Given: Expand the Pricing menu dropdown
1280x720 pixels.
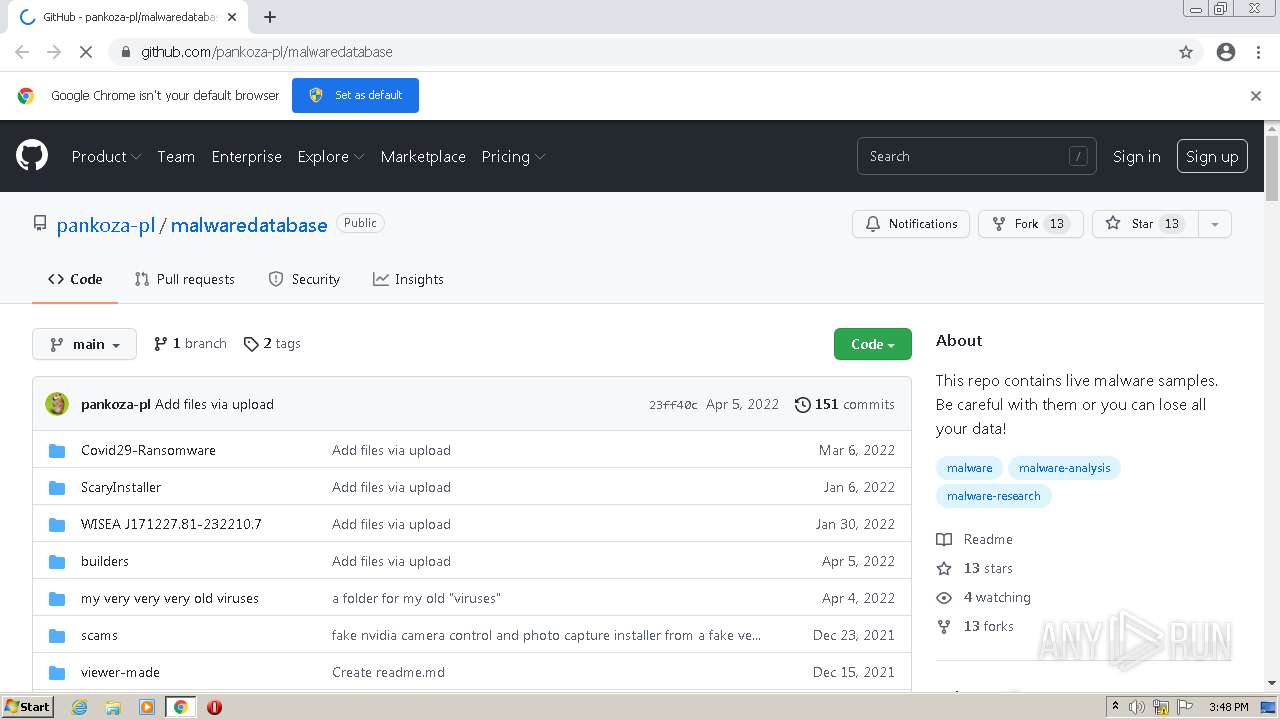Looking at the screenshot, I should tap(513, 156).
